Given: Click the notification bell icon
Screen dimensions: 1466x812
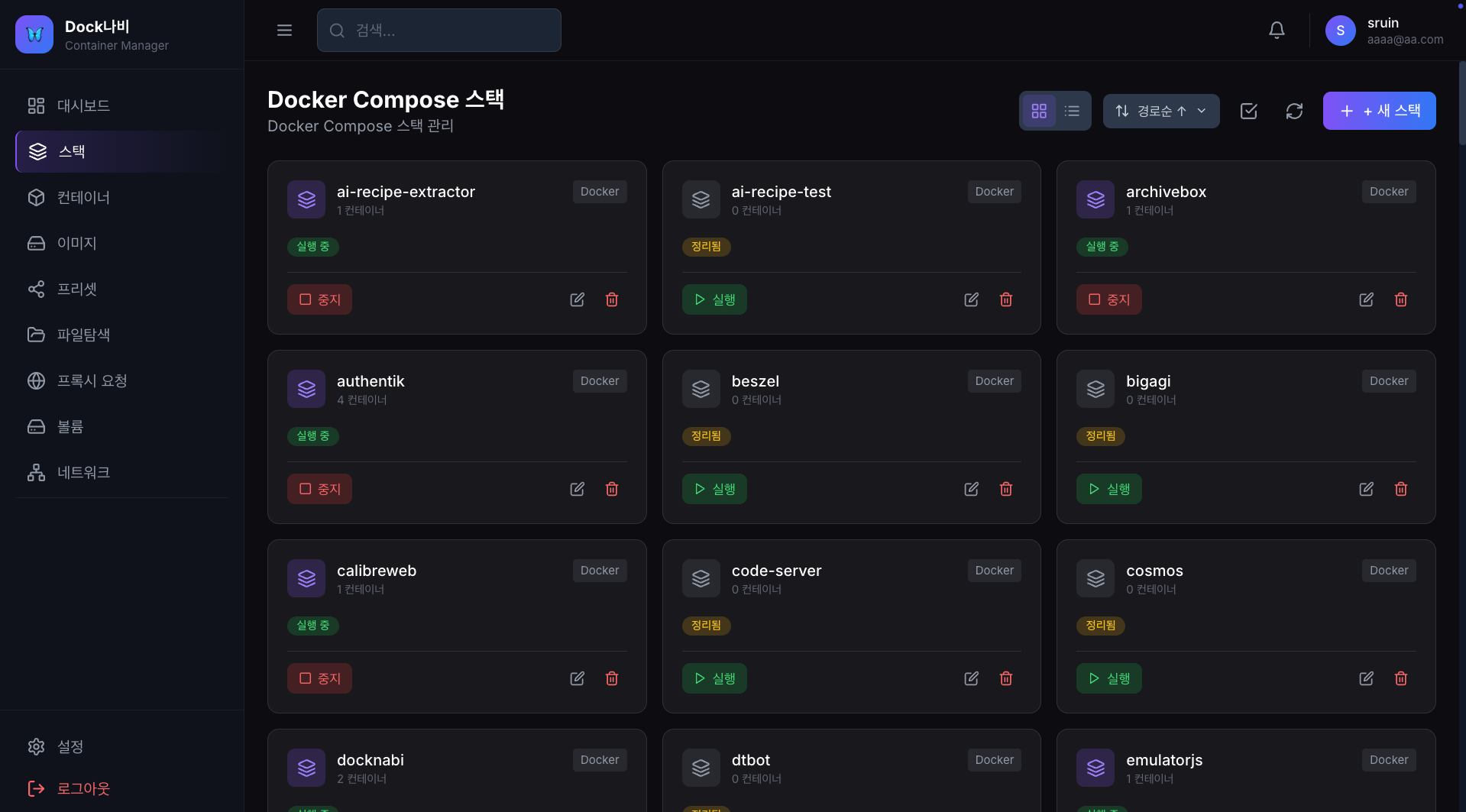Looking at the screenshot, I should pyautogui.click(x=1277, y=31).
